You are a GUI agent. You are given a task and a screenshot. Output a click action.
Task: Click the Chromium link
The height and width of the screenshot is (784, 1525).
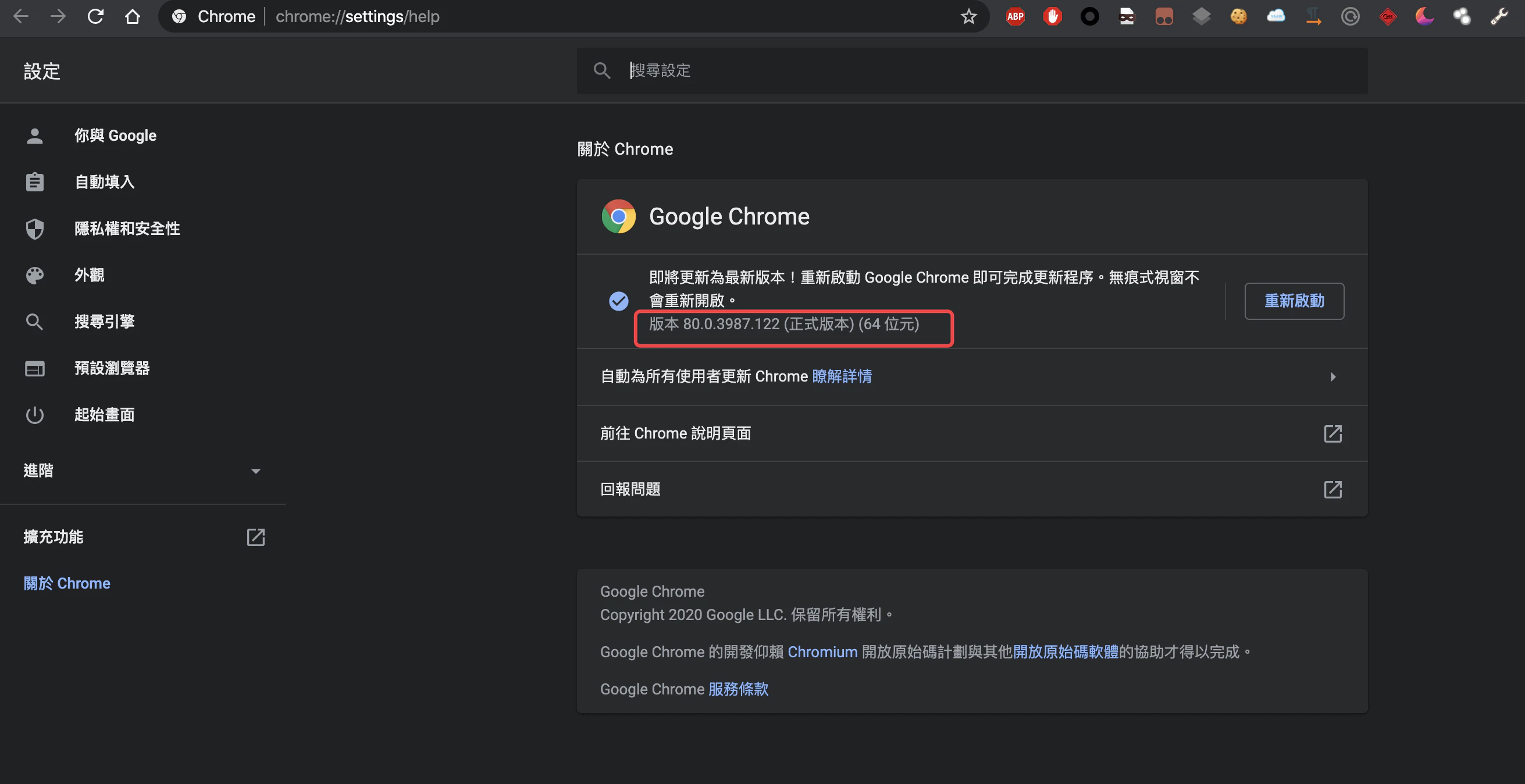coord(822,651)
